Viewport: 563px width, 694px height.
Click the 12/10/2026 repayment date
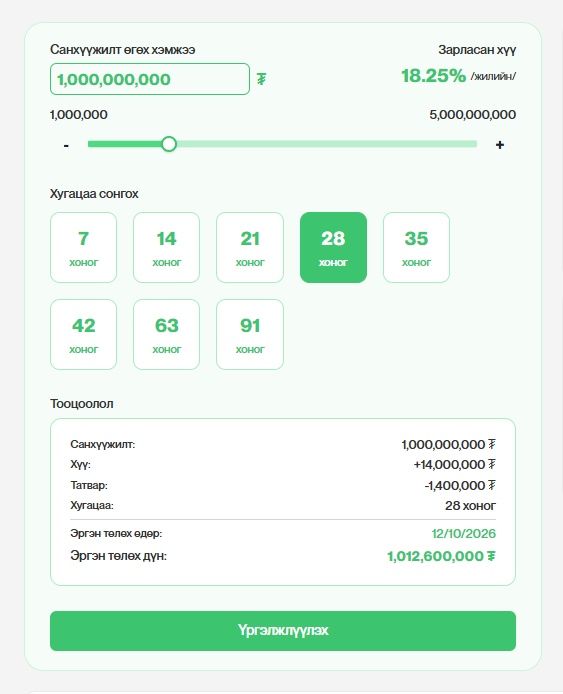pyautogui.click(x=463, y=533)
